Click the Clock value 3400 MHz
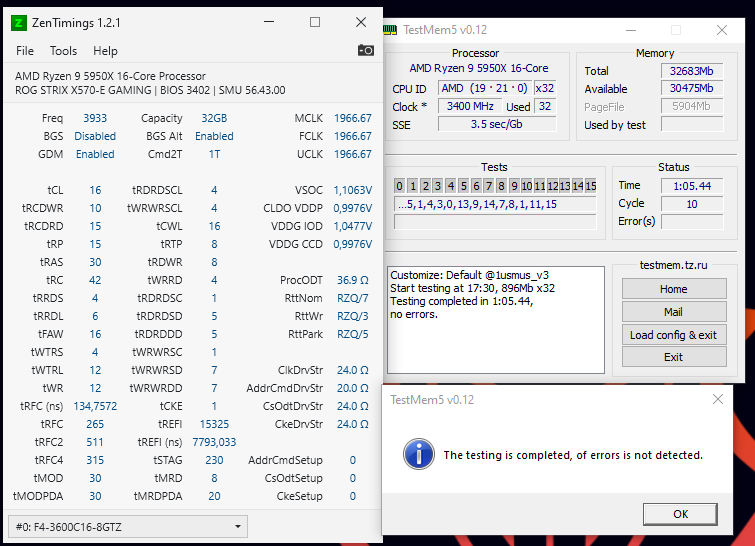 [x=470, y=106]
